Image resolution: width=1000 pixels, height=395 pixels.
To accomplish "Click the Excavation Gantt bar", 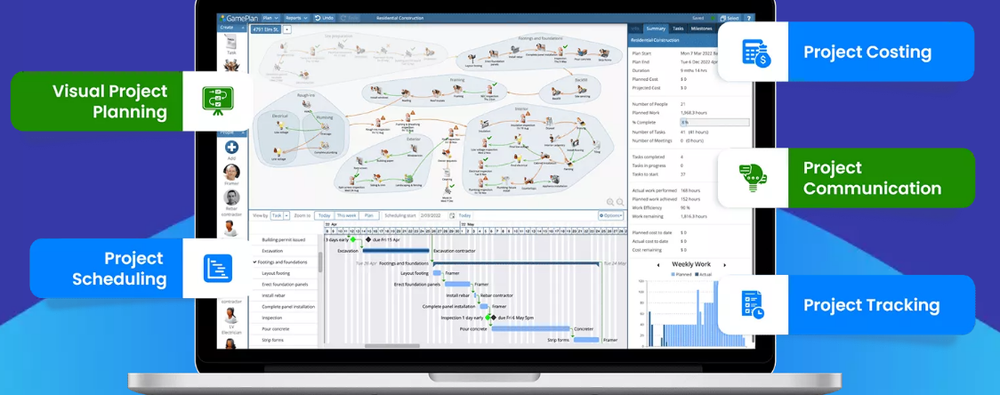I will 396,251.
